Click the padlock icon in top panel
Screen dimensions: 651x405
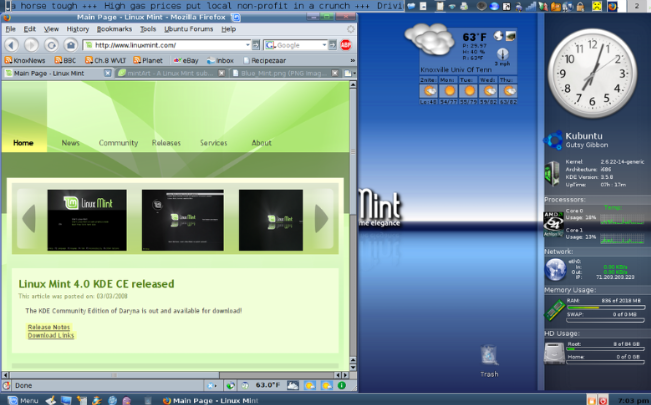click(x=580, y=6)
